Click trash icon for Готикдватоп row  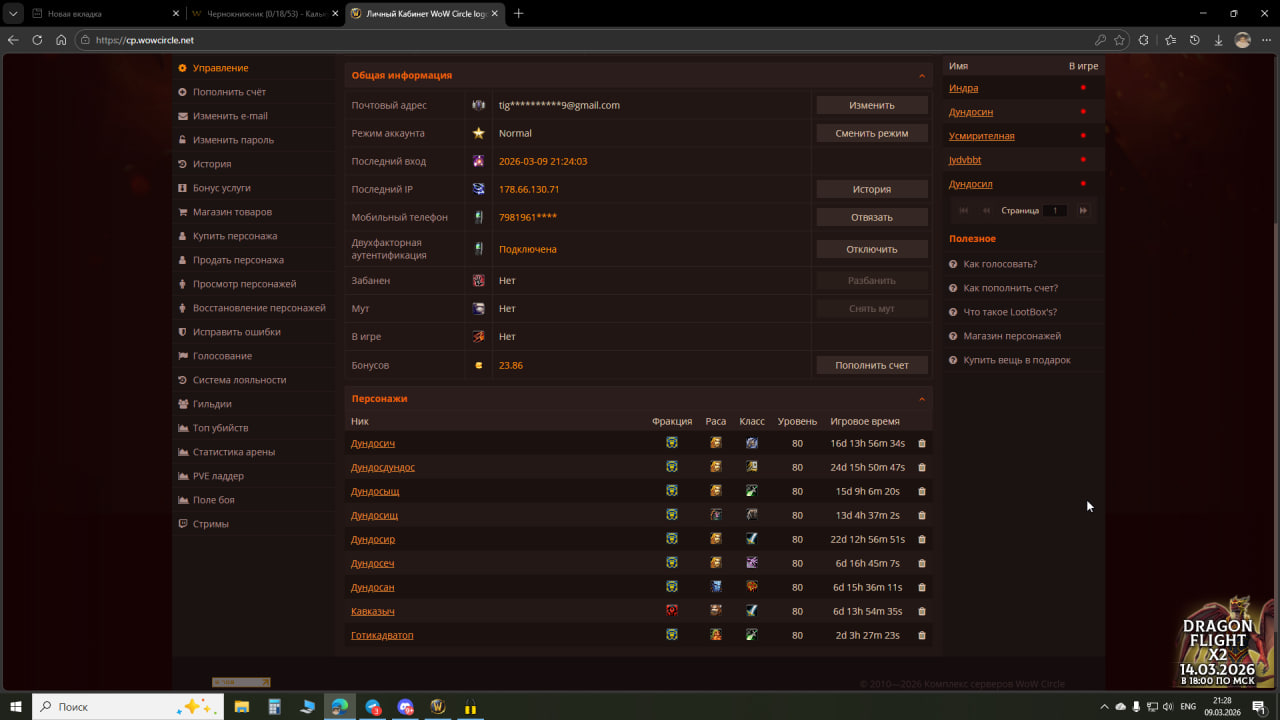922,635
